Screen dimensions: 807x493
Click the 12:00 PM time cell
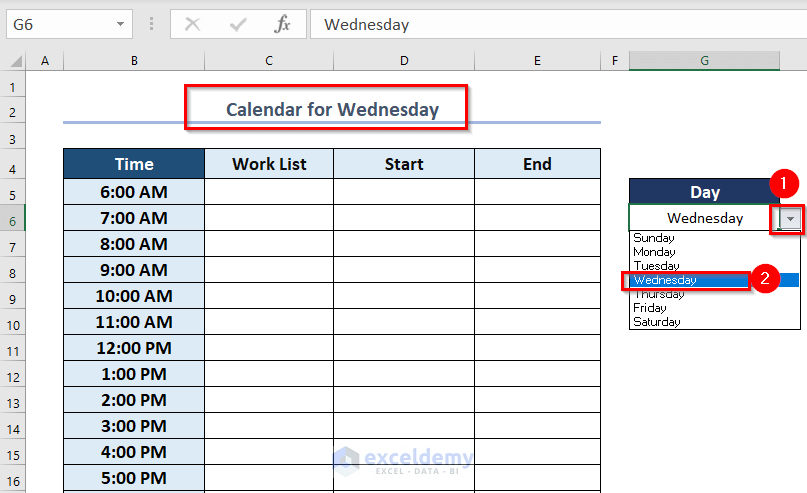click(x=134, y=348)
